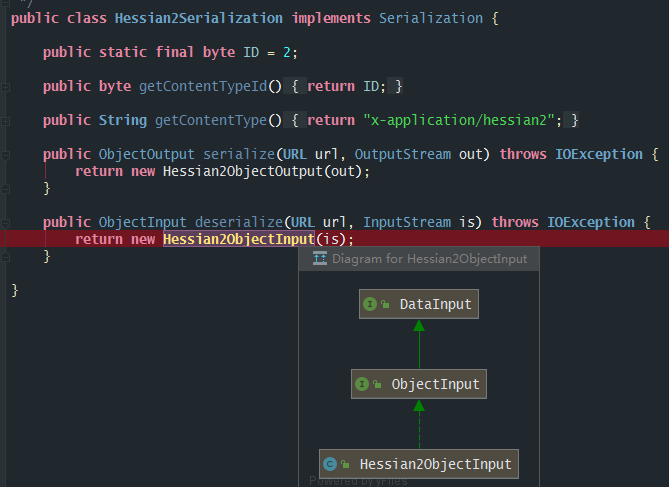
Task: Collapse the Hessian2Serialization class body fold marker
Action: point(5,19)
